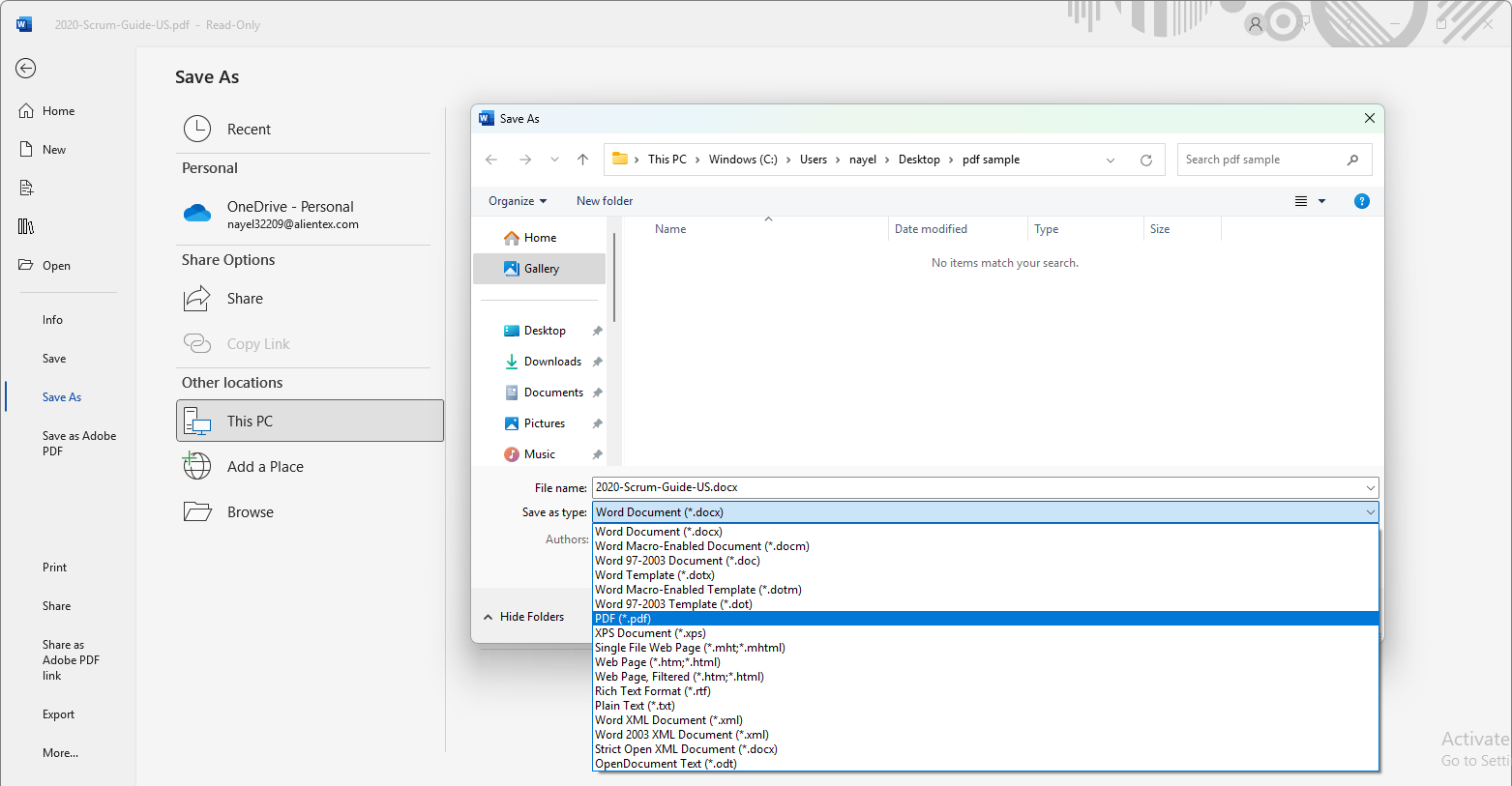Select This PC under Other locations
Viewport: 1512px width, 786px height.
(x=310, y=421)
